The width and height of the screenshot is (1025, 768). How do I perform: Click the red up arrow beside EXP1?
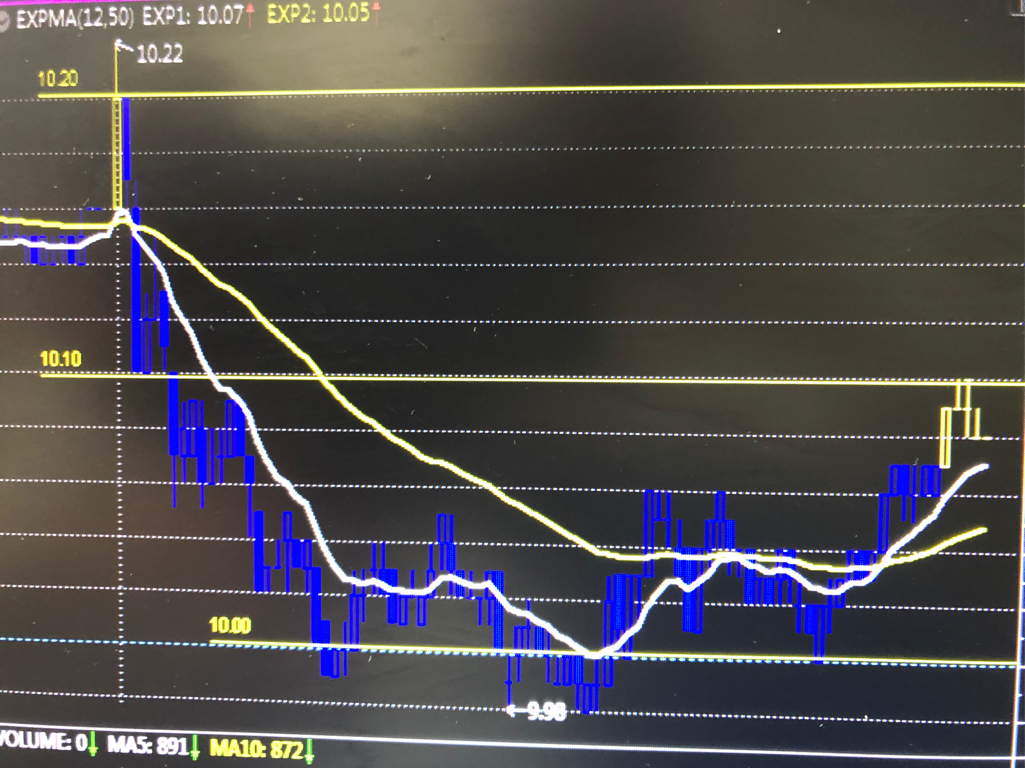(x=250, y=14)
